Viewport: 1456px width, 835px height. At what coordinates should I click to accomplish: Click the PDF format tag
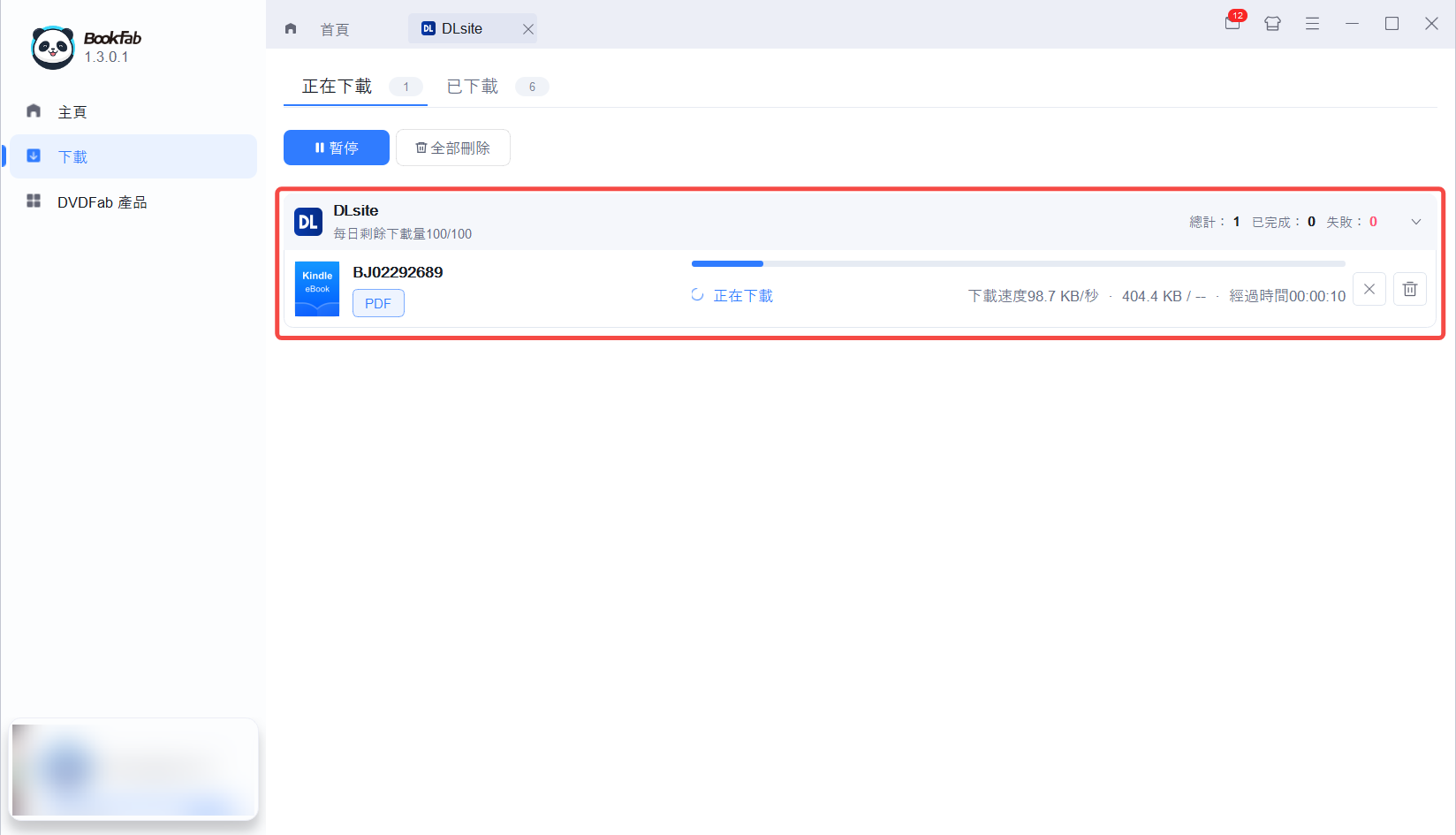pos(378,303)
